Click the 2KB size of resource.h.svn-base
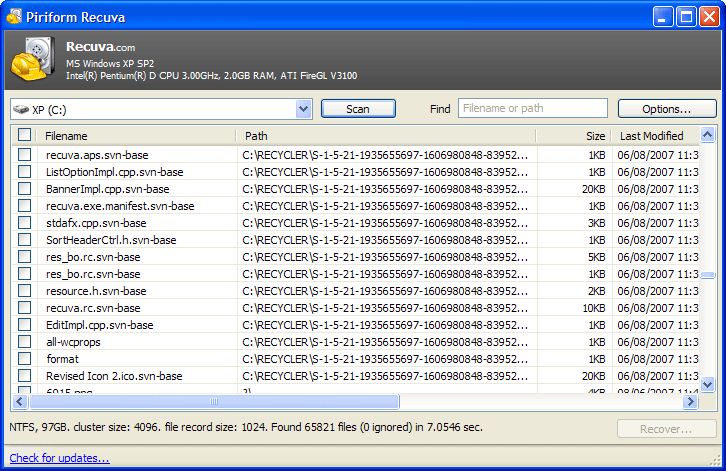The height and width of the screenshot is (471, 726). [596, 291]
